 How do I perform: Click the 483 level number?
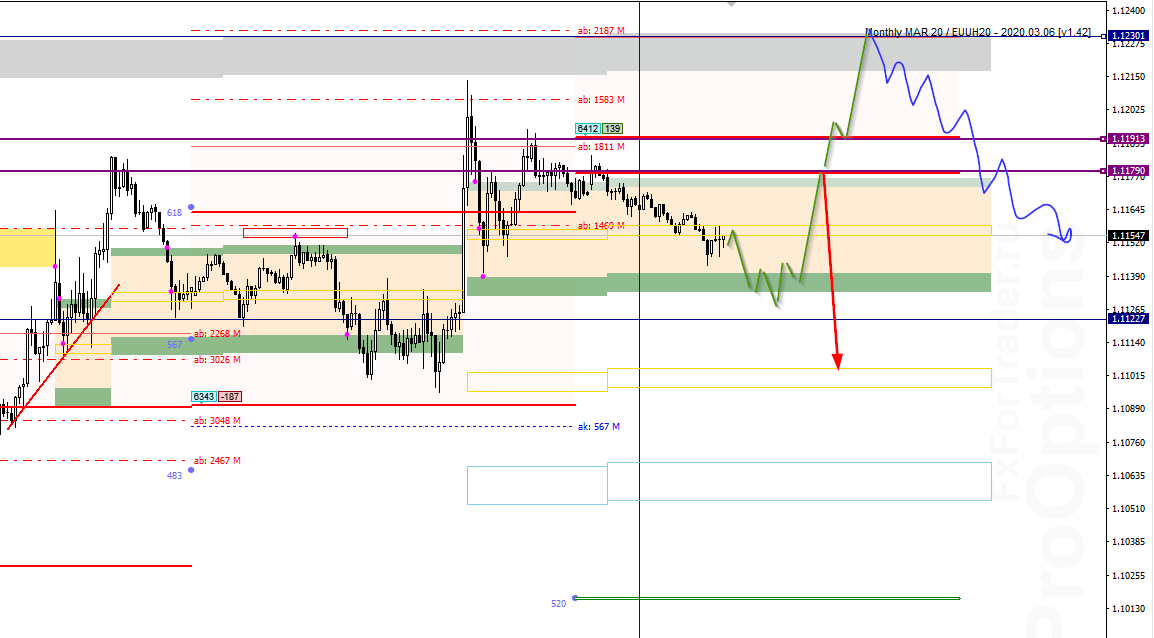click(x=174, y=475)
